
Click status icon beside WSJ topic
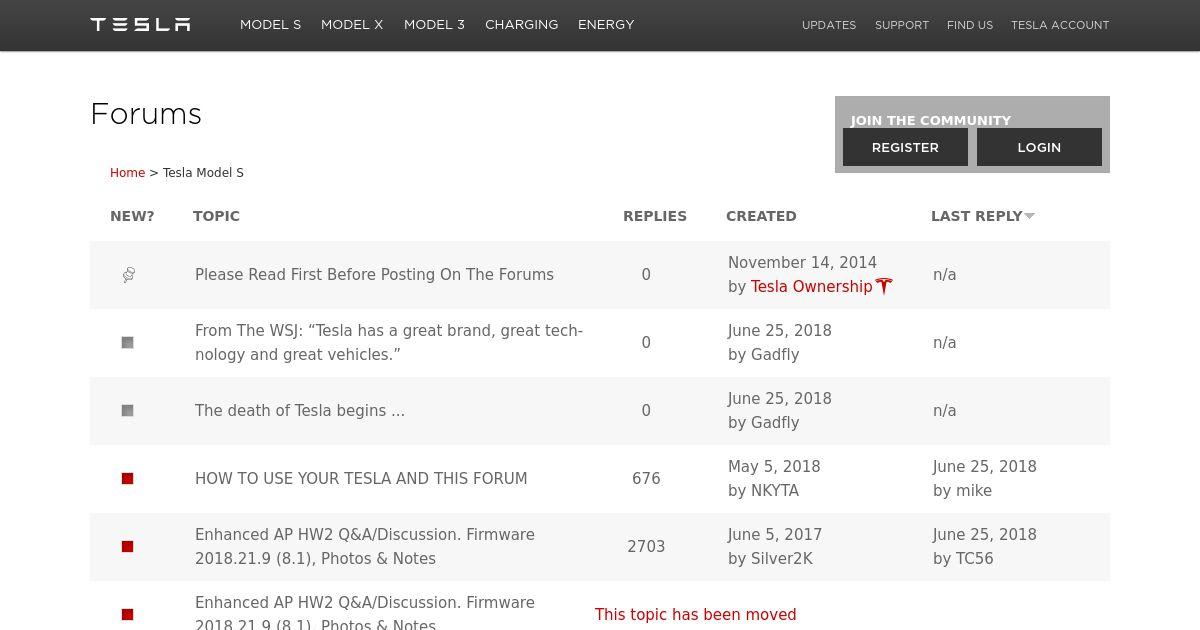[127, 343]
